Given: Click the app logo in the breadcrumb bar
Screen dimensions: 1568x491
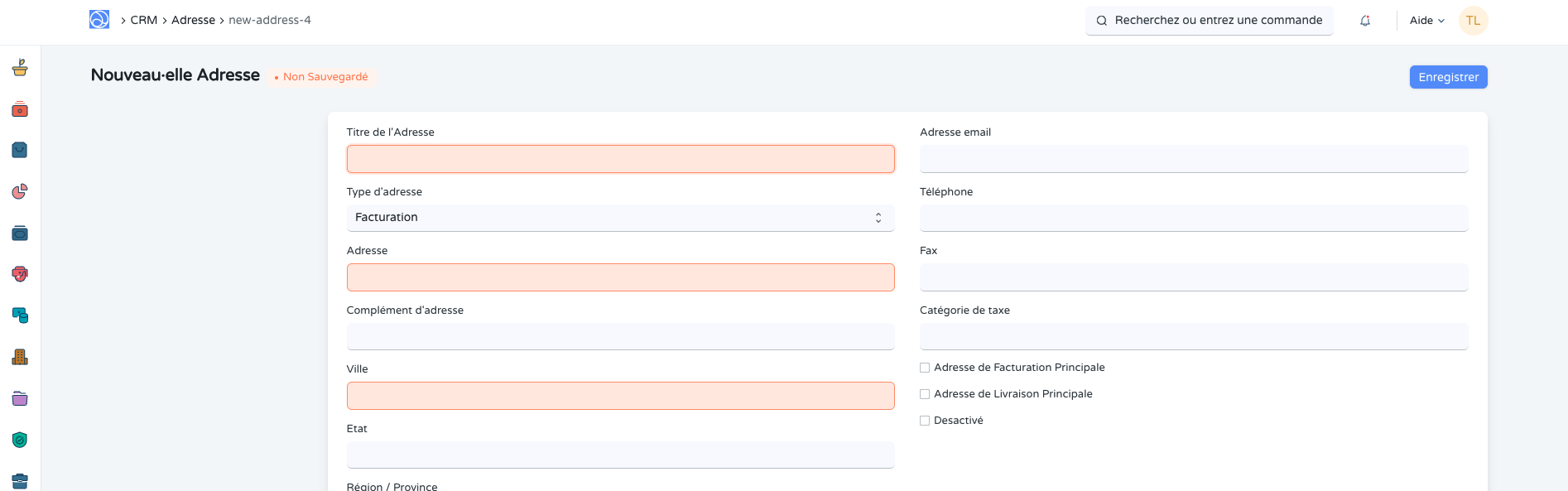Looking at the screenshot, I should (99, 20).
